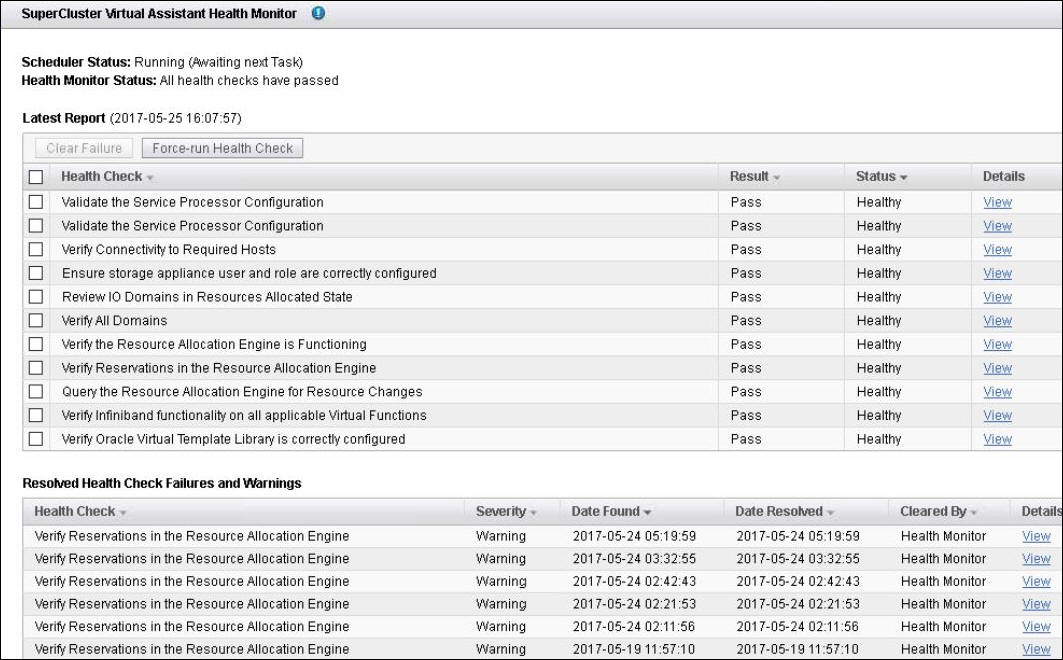1063x660 pixels.
Task: View details for Verify All Domains
Action: tap(997, 320)
